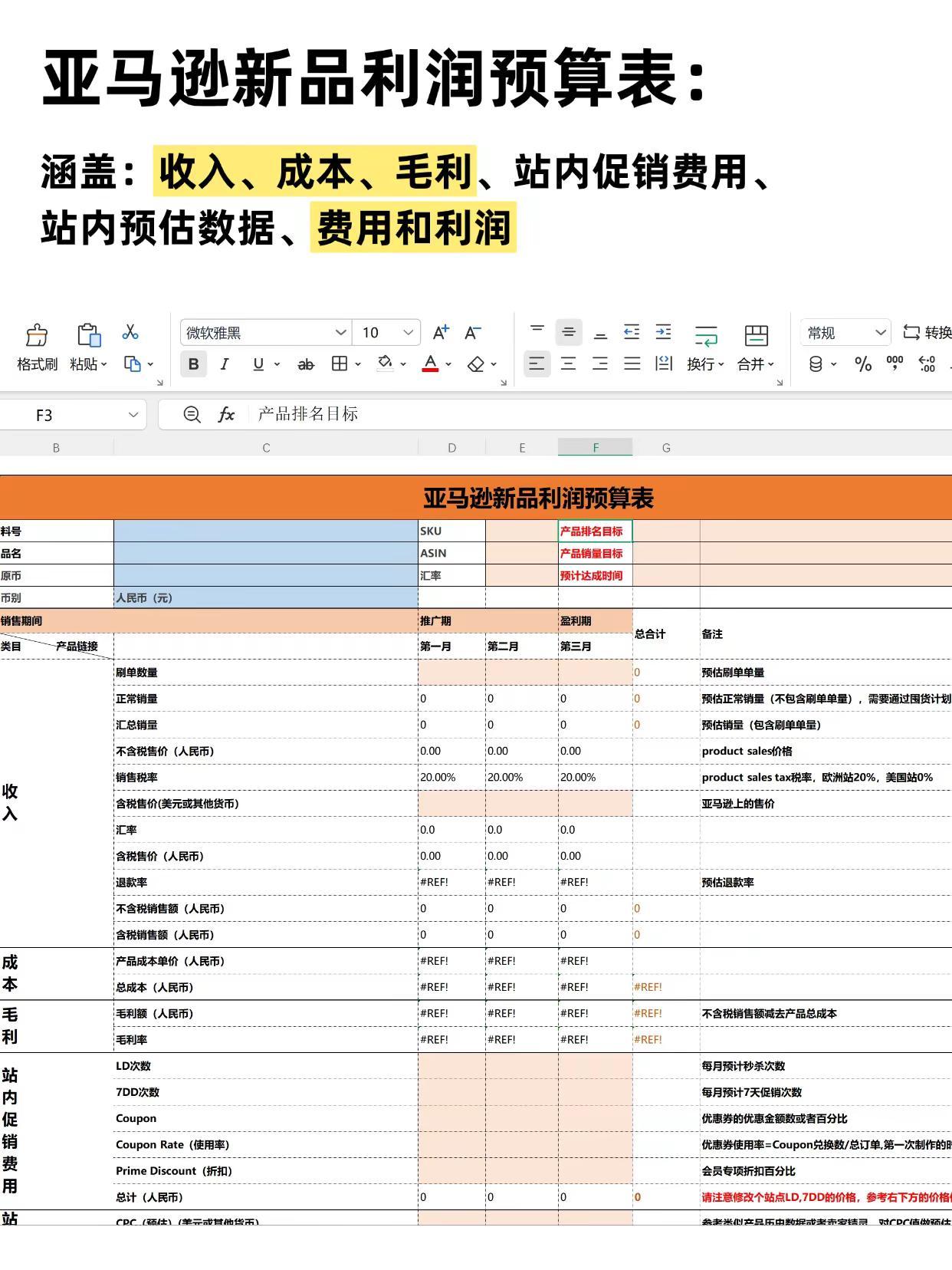Decrease font size with A- icon
Screen dimensions: 952x1270
tap(473, 332)
